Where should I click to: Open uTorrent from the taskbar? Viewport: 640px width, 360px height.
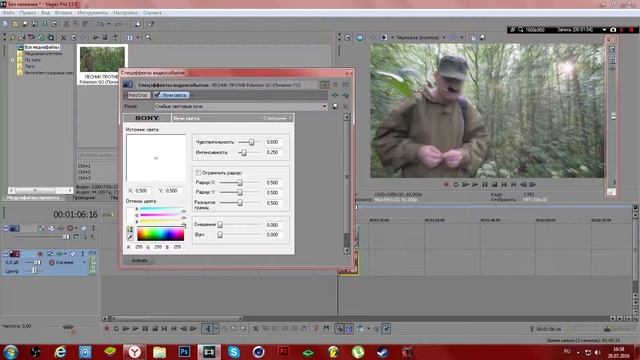358,351
